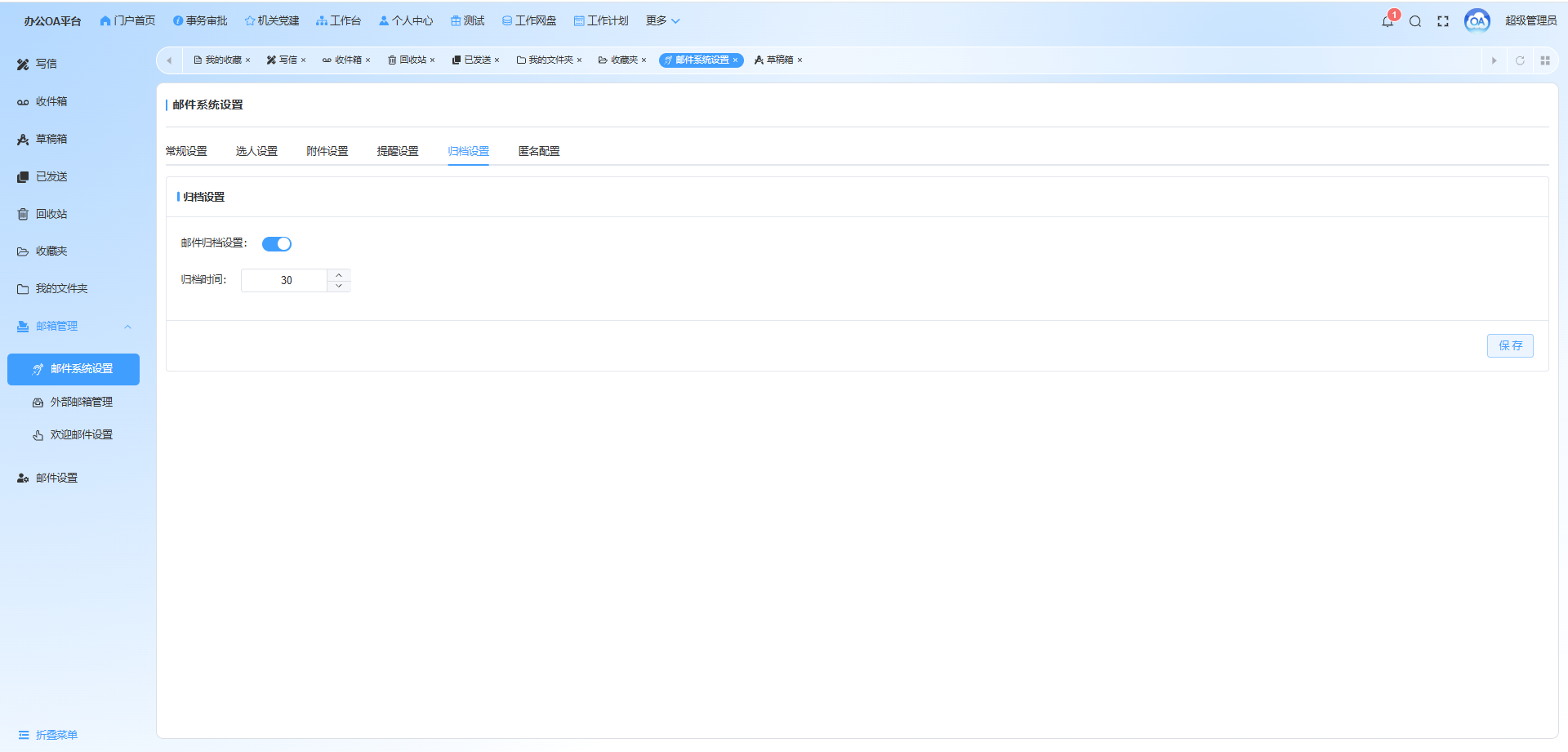
Task: Close the 我的收藏 page tab
Action: pos(248,60)
